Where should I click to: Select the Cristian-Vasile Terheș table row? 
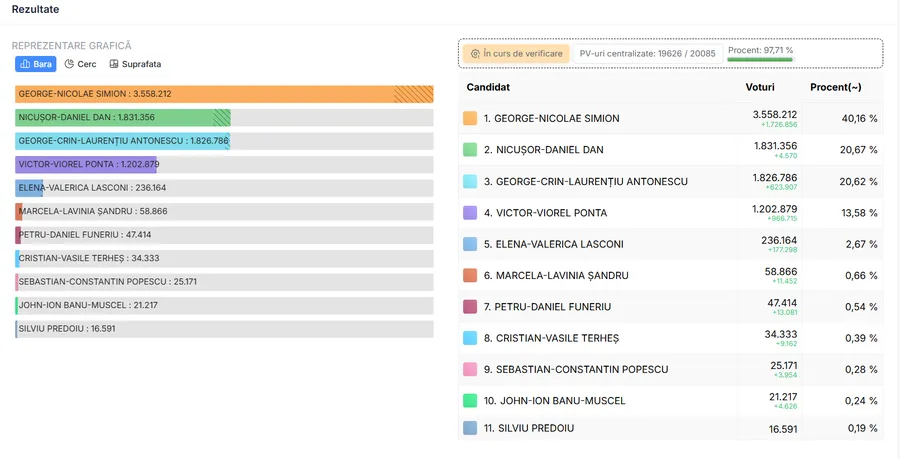pos(671,338)
